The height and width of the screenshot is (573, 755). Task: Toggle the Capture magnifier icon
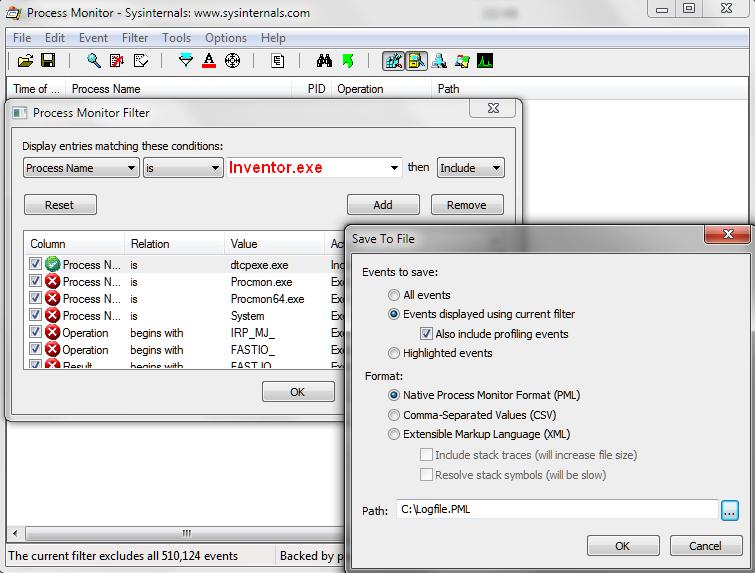(93, 61)
